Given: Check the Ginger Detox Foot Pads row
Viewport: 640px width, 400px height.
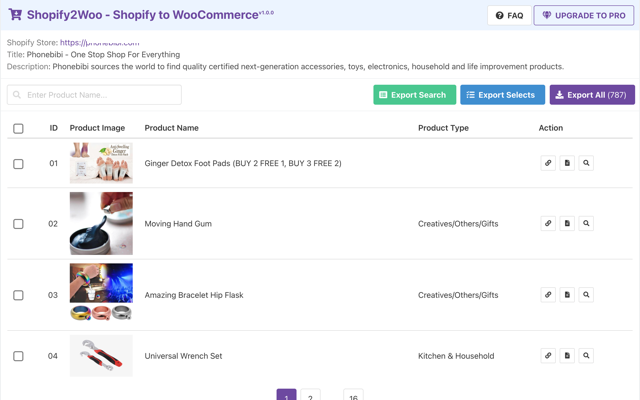Looking at the screenshot, I should 18,164.
